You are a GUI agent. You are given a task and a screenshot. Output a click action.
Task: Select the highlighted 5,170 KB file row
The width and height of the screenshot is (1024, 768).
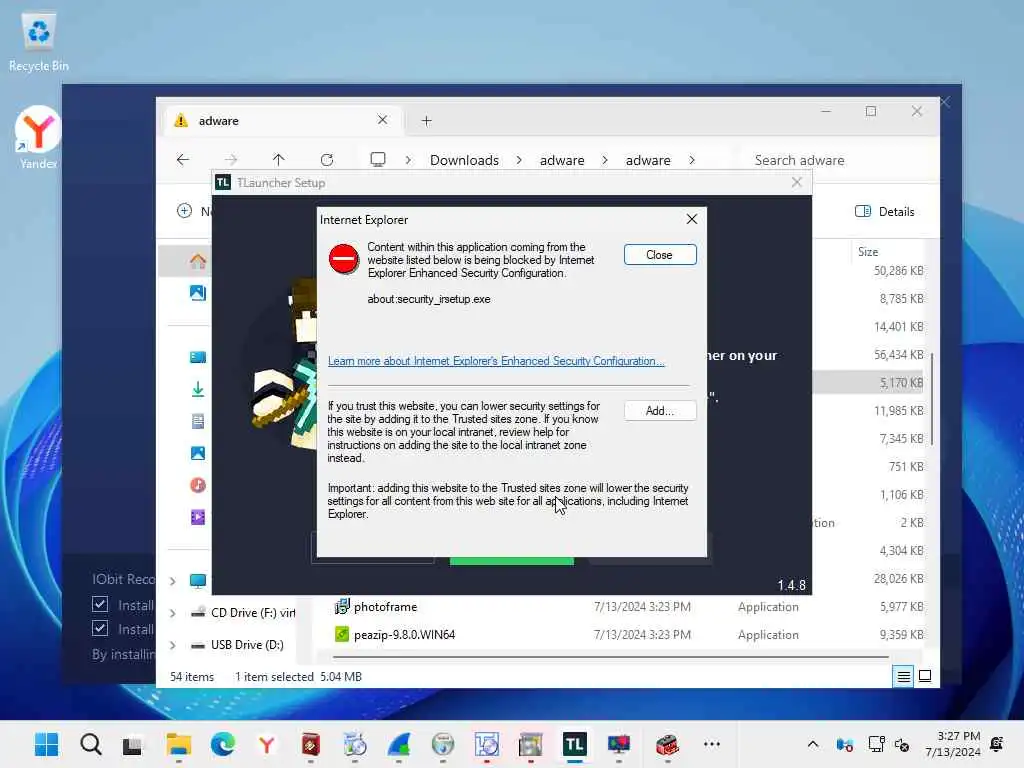click(x=869, y=383)
